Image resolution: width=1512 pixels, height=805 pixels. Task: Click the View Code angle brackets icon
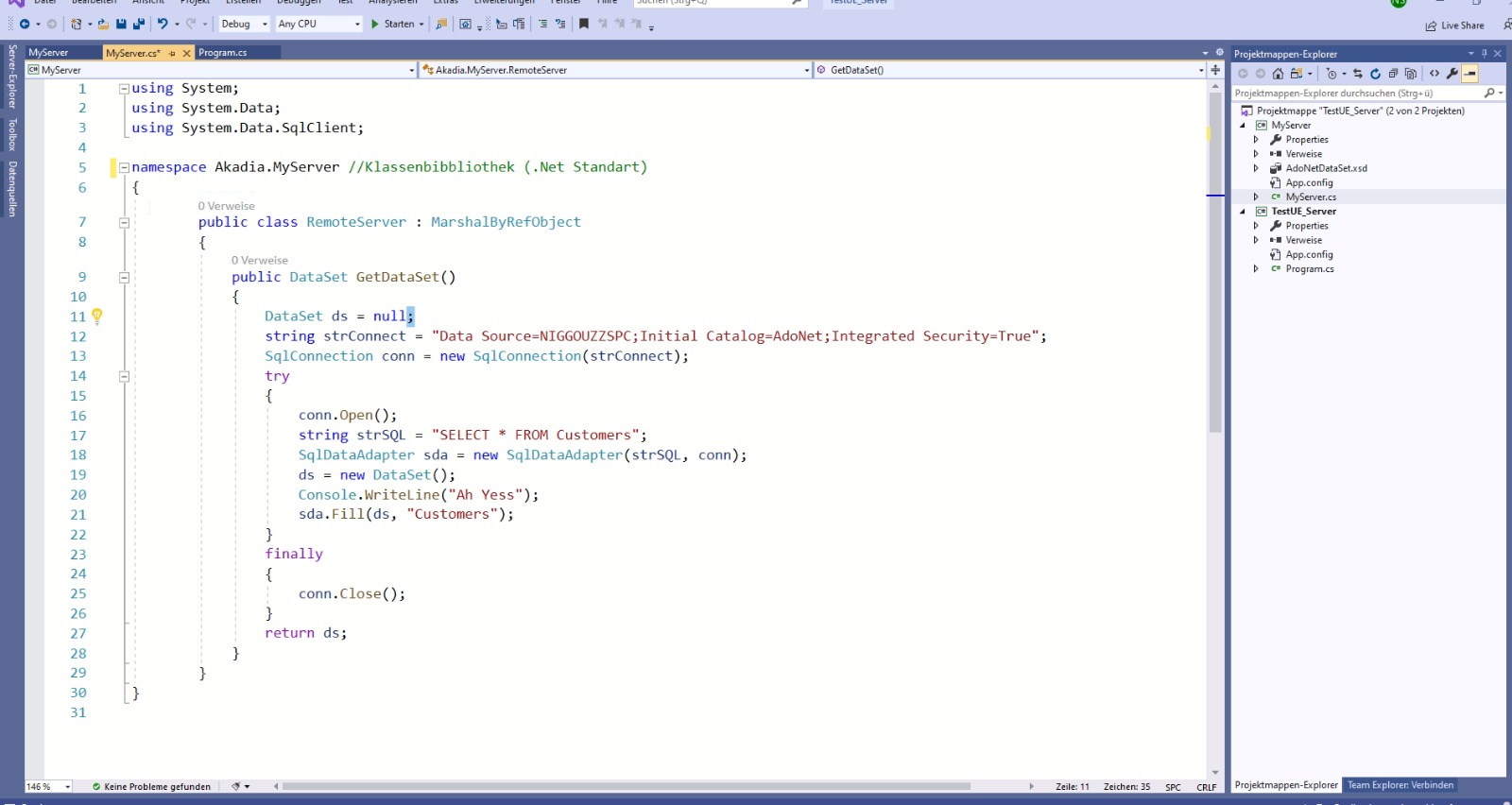click(x=1435, y=74)
